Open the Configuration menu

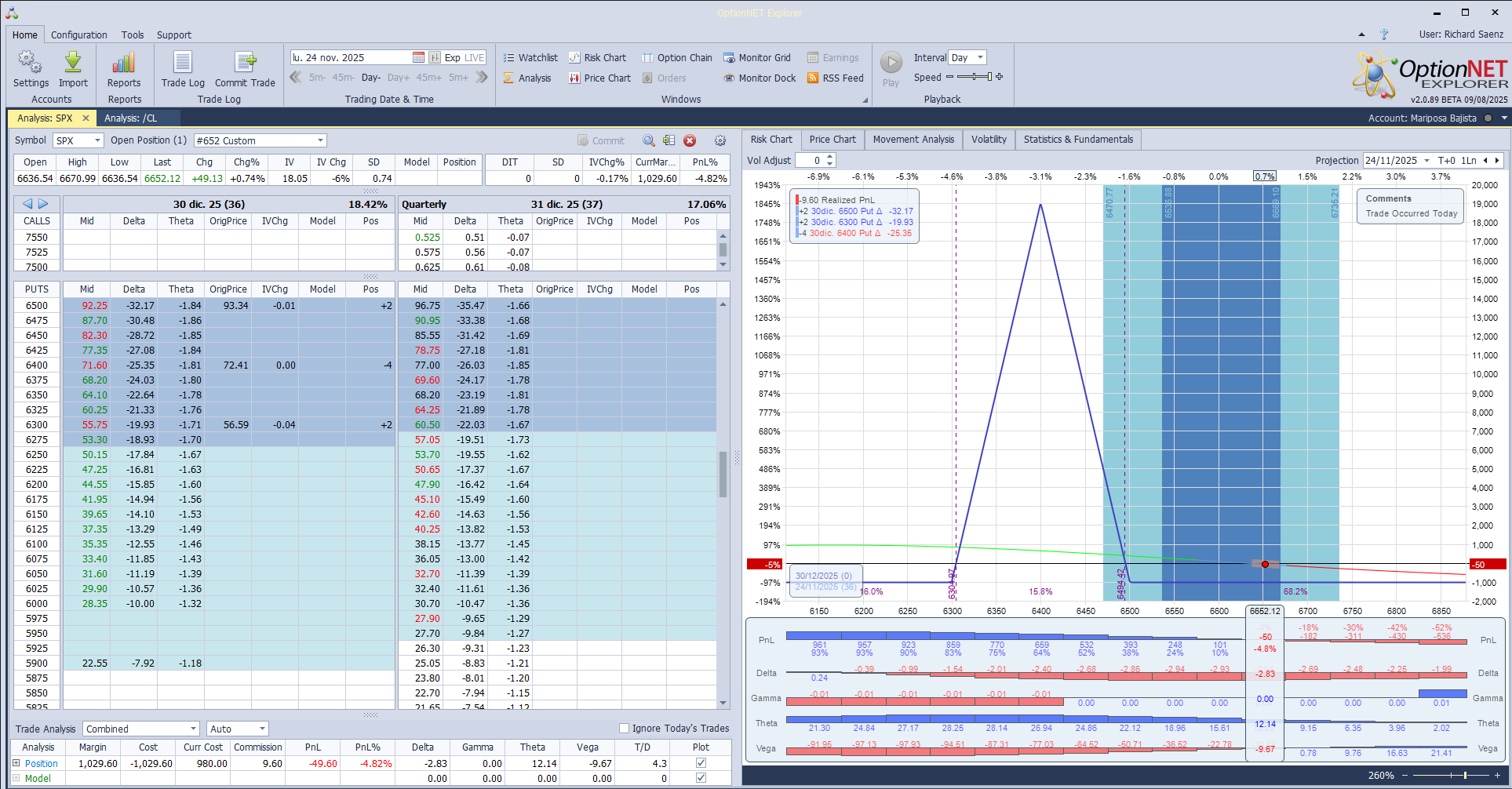(x=79, y=35)
